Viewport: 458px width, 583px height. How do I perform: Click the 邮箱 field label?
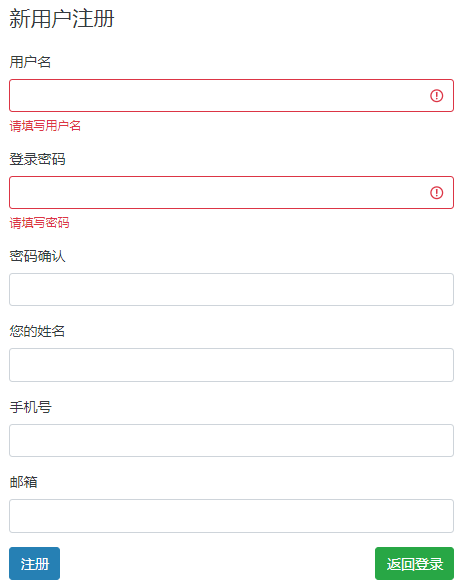(23, 482)
